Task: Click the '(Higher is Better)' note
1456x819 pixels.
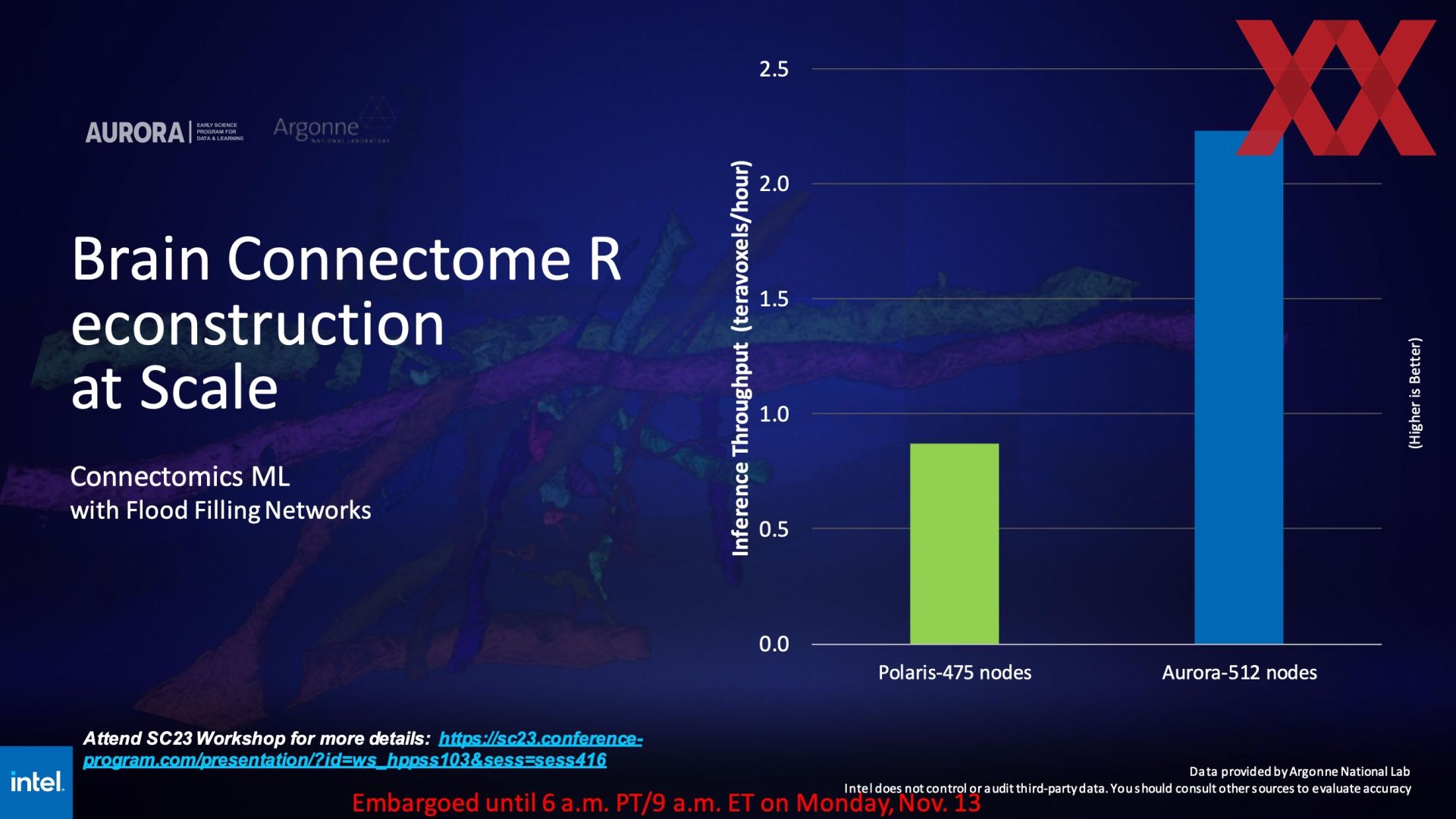Action: click(1415, 393)
